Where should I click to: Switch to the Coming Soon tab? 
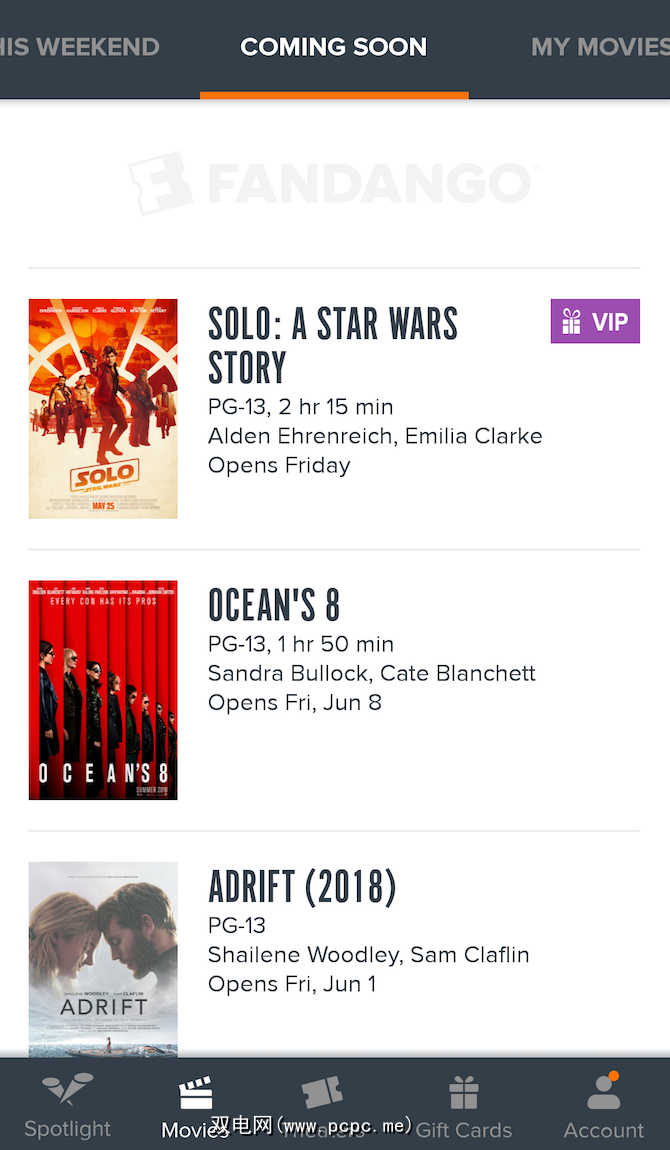coord(334,47)
